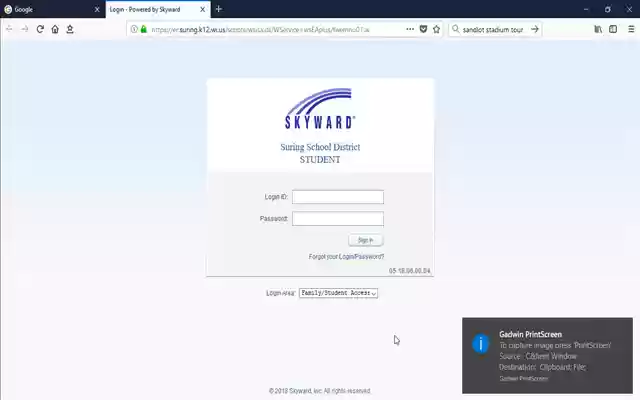Click the search box with sandlot stadium tour
Image resolution: width=640 pixels, height=400 pixels.
pyautogui.click(x=493, y=29)
